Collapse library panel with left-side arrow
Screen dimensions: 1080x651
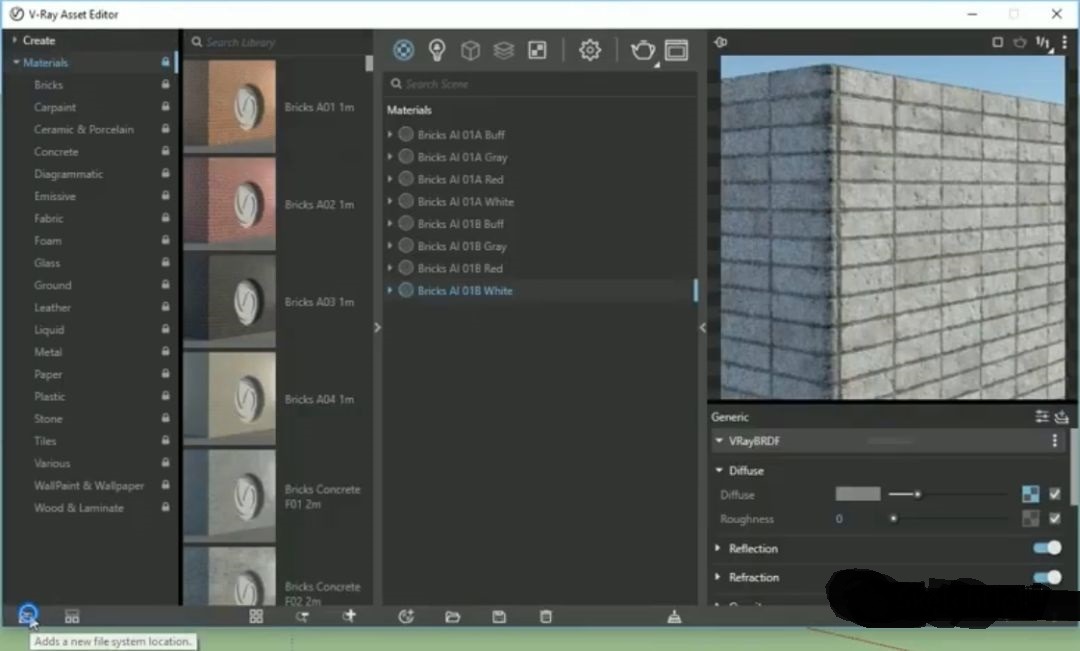pyautogui.click(x=377, y=327)
